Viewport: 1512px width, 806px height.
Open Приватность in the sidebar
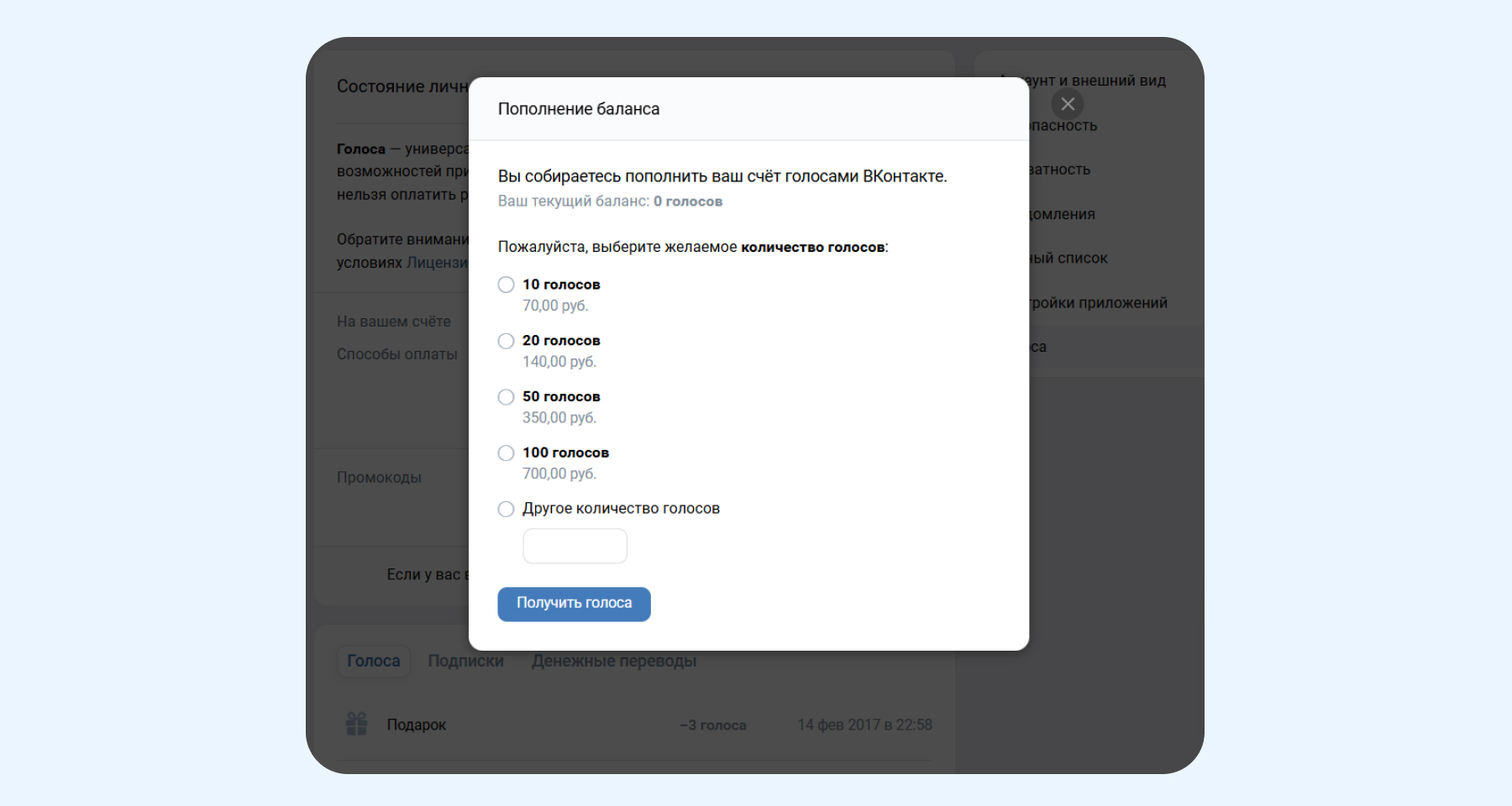[x=1060, y=170]
